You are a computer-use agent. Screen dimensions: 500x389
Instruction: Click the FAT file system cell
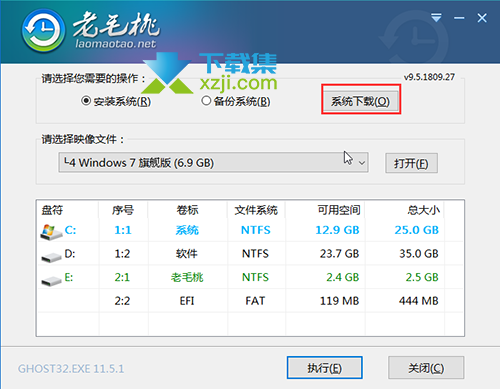255,301
